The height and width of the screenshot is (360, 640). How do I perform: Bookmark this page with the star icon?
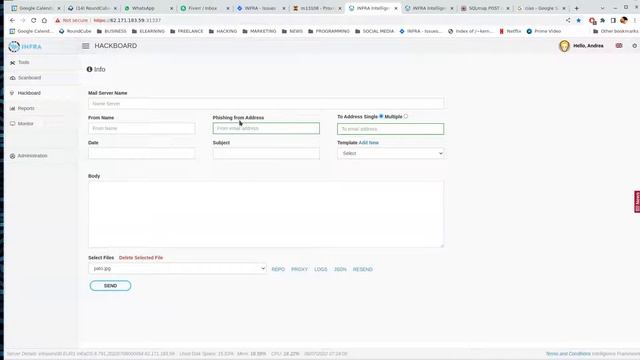point(578,20)
